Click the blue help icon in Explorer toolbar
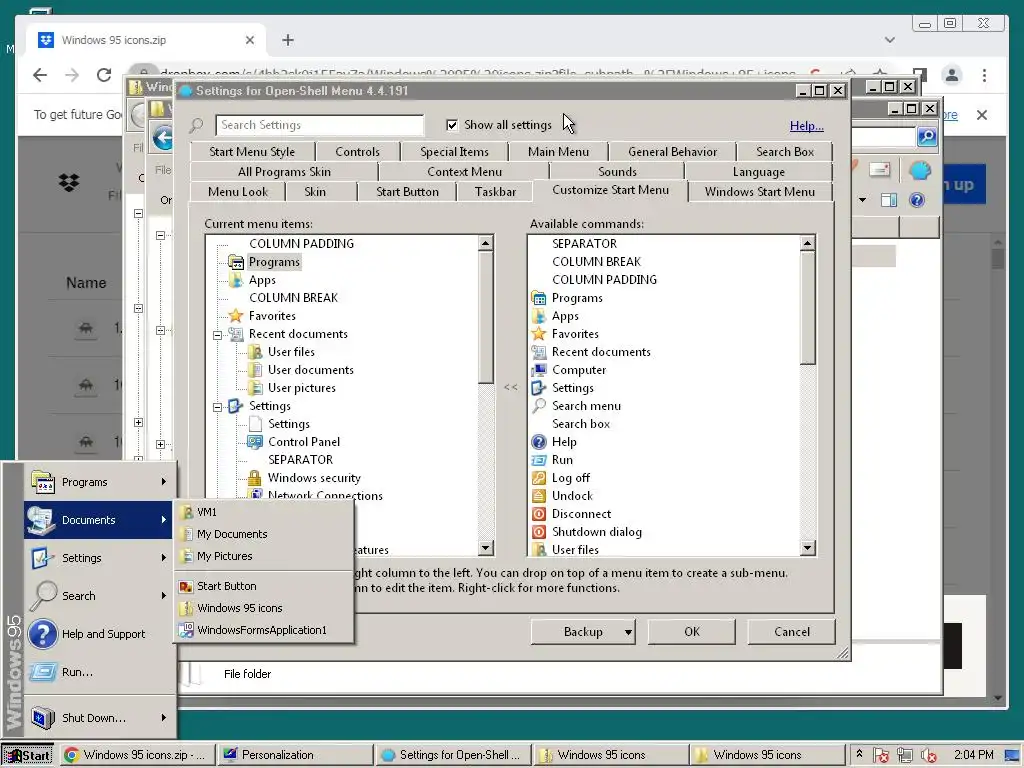 (x=917, y=200)
